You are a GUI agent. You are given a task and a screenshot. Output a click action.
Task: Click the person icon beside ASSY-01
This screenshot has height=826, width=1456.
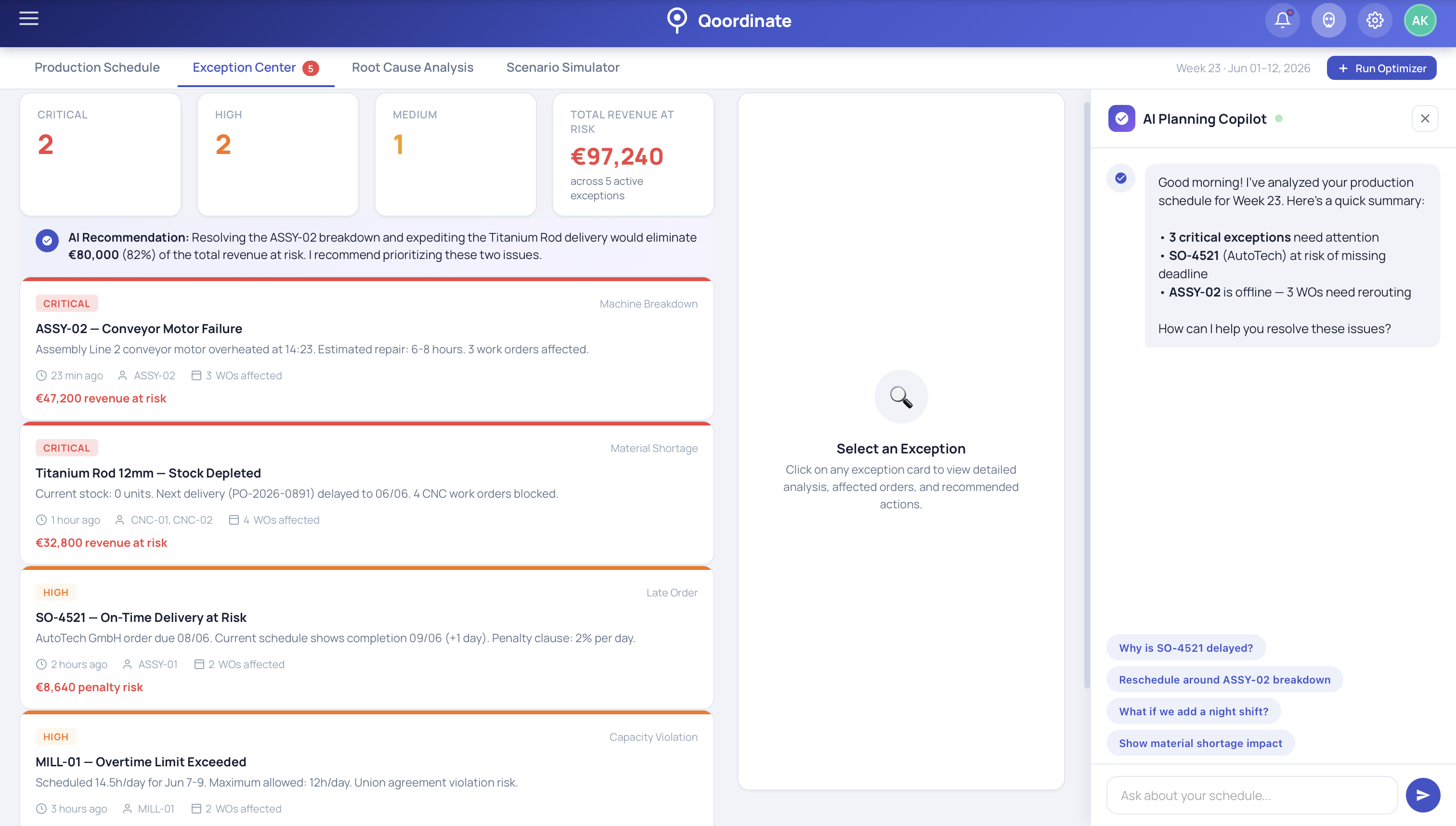pos(127,664)
